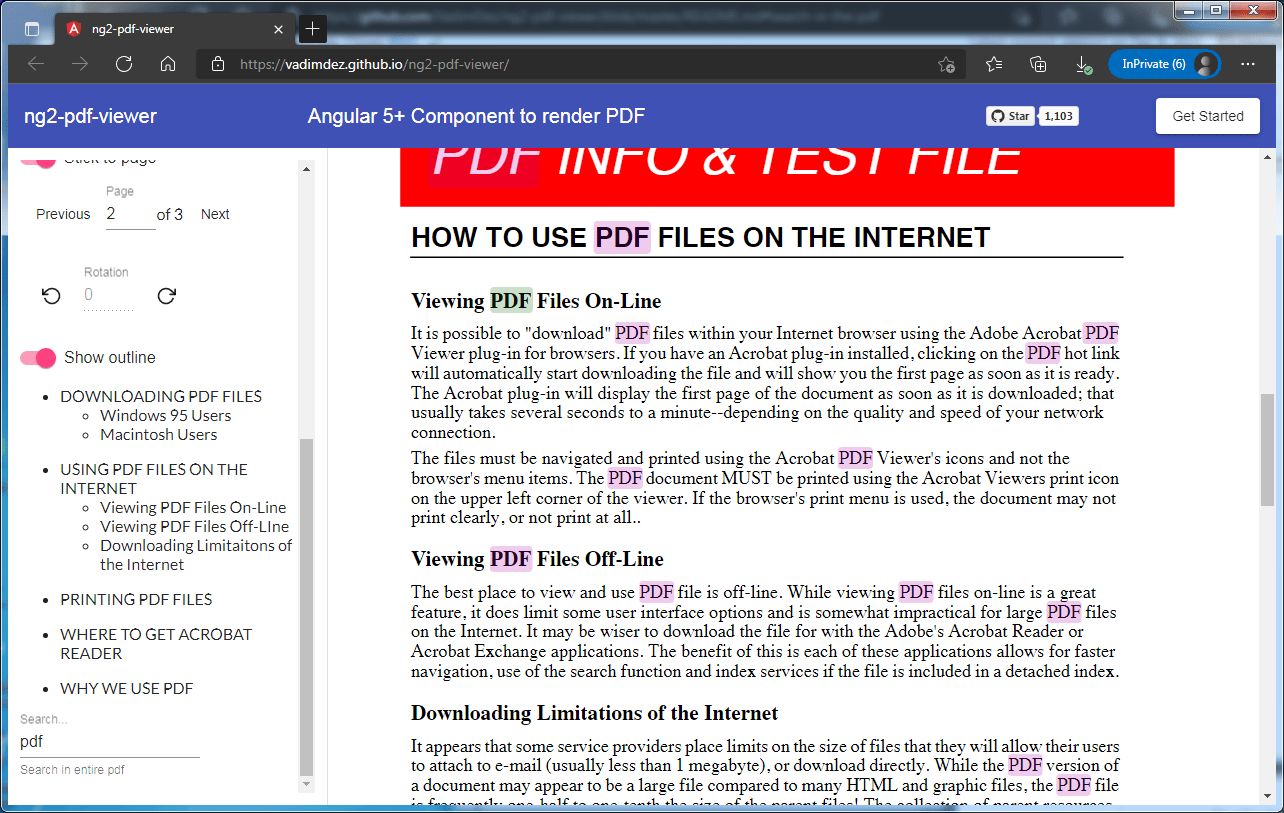The width and height of the screenshot is (1284, 813).
Task: Click the Page number input field
Action: 130,213
